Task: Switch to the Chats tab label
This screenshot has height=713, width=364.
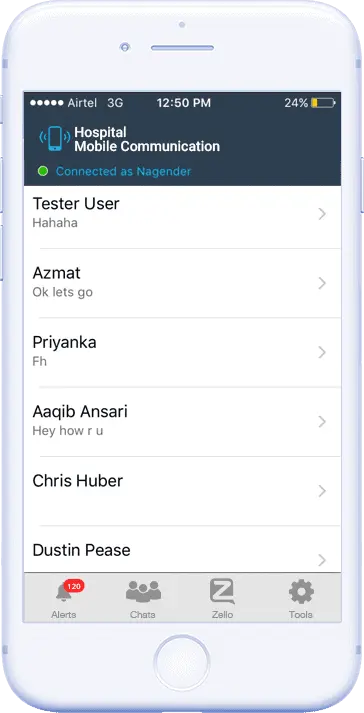Action: coord(143,615)
